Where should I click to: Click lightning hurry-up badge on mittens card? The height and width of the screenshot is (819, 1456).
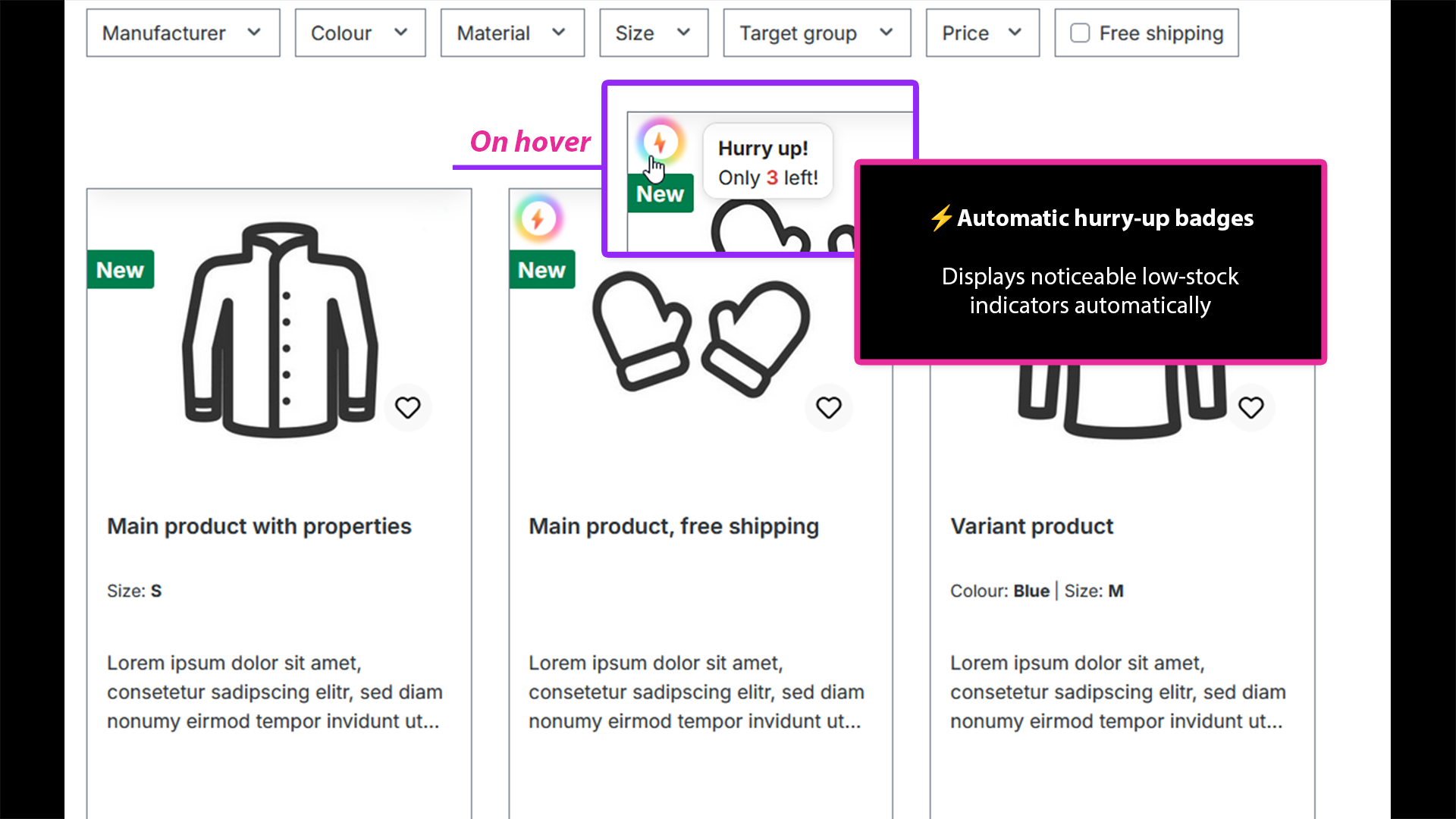click(538, 219)
